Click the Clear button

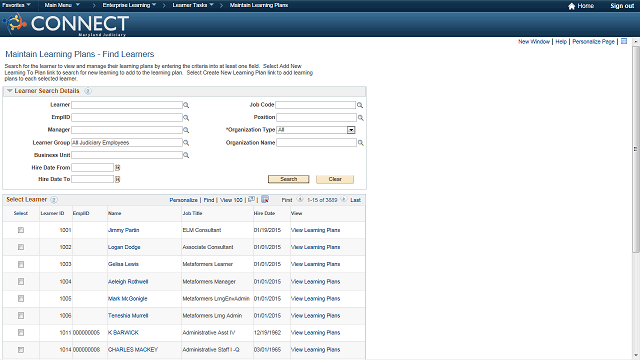pos(335,179)
